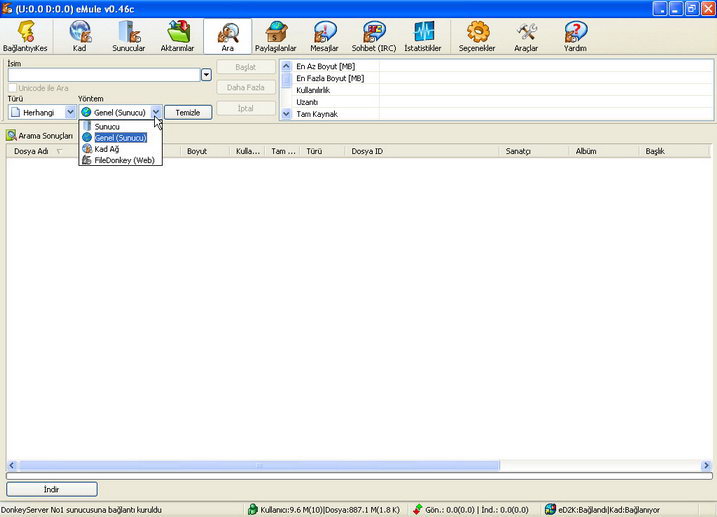Open the İsim search history dropdown arrow
717x517 pixels.
pyautogui.click(x=206, y=75)
